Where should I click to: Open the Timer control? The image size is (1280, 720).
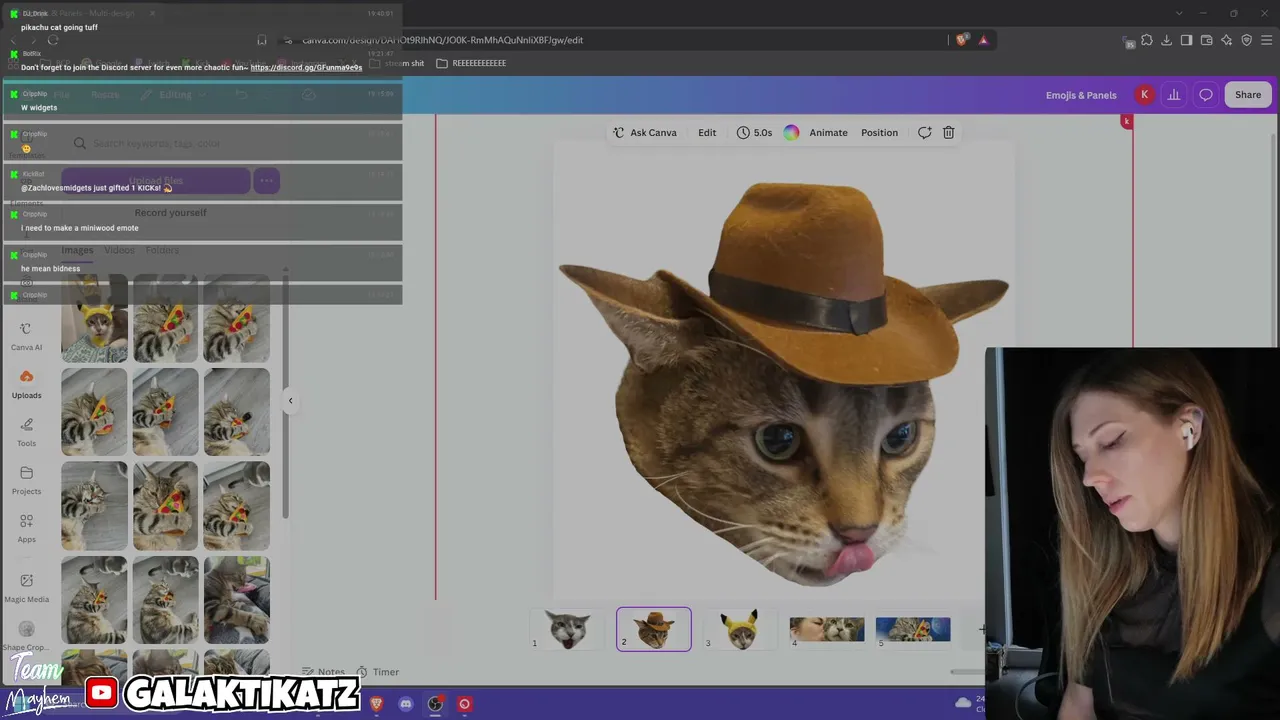(377, 672)
